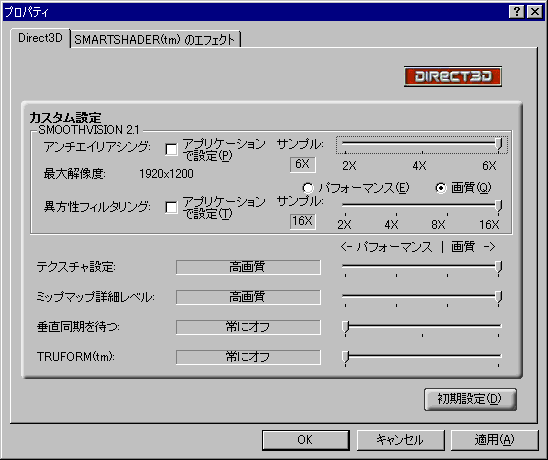This screenshot has width=548, height=460.
Task: Click the 垂直同期を待つ 常にオフ value field
Action: point(248,328)
